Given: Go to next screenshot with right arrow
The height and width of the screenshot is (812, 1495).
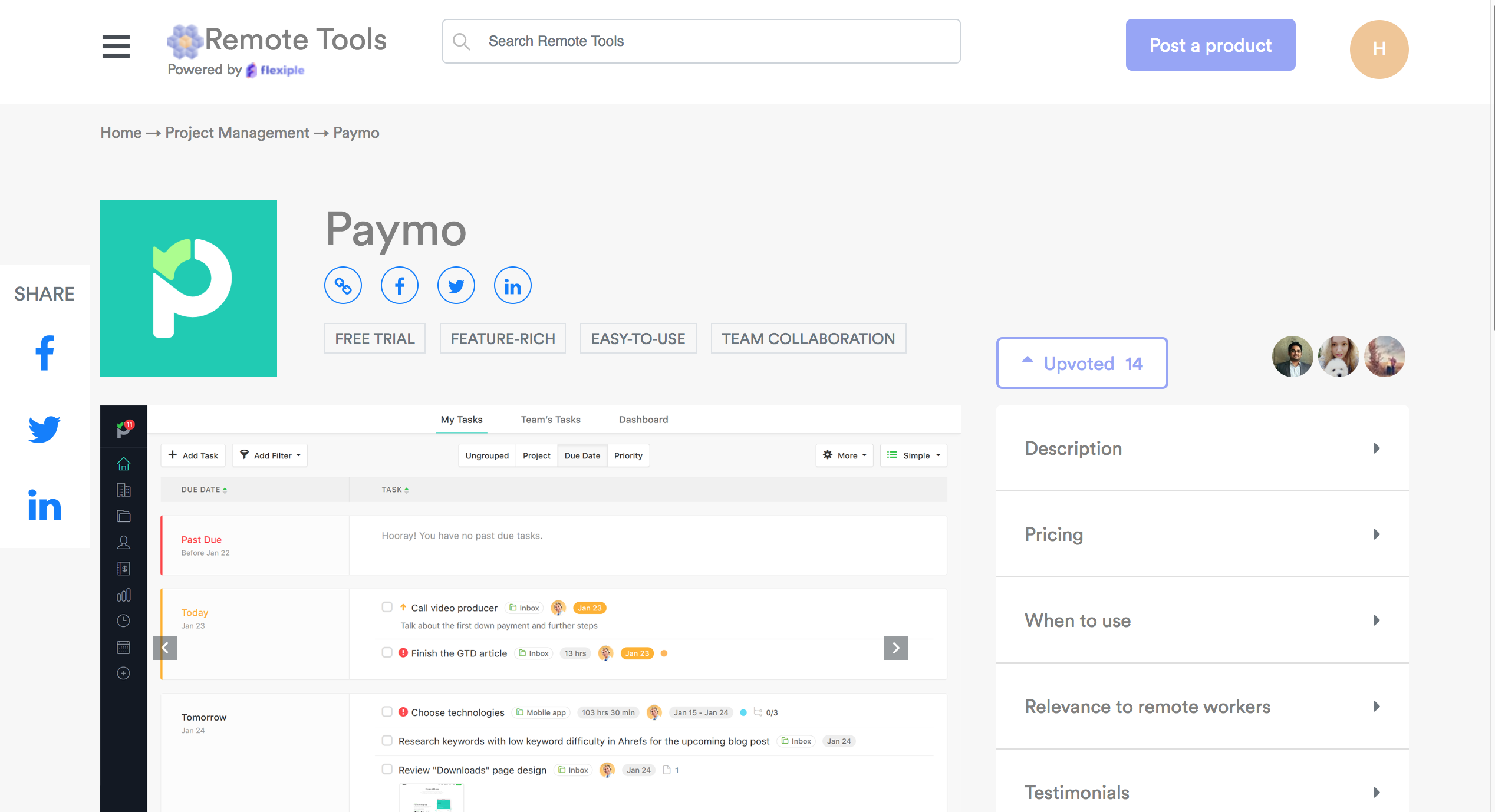Looking at the screenshot, I should (895, 648).
